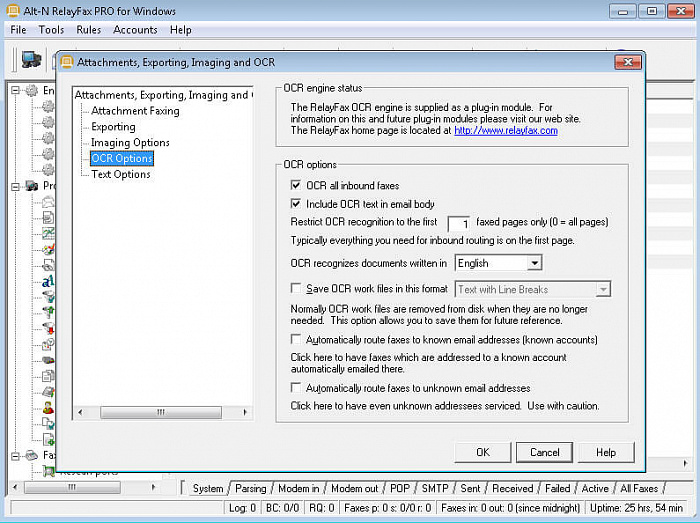Switch to the Failed tab
700x523 pixels.
coord(557,489)
